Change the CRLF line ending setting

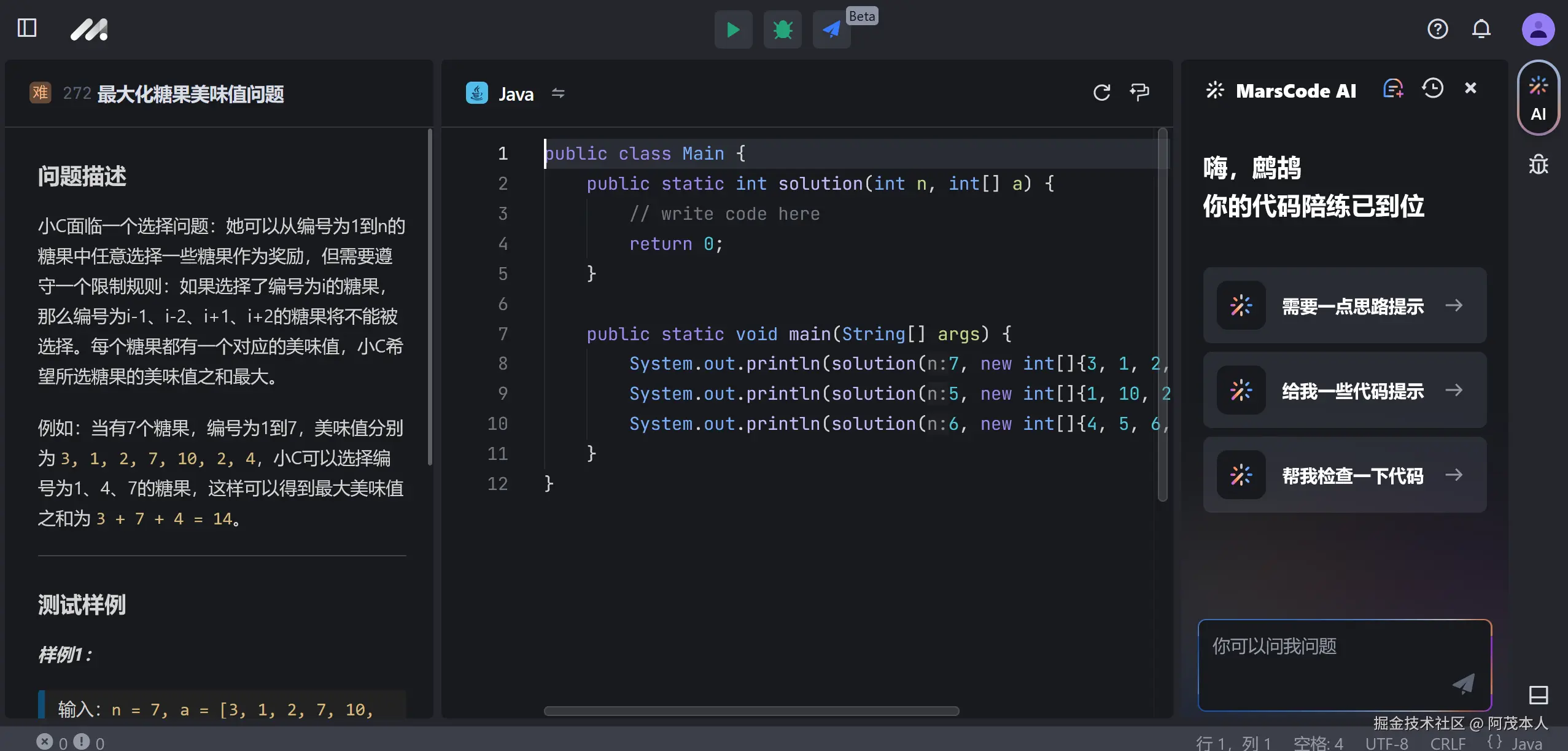(1447, 744)
